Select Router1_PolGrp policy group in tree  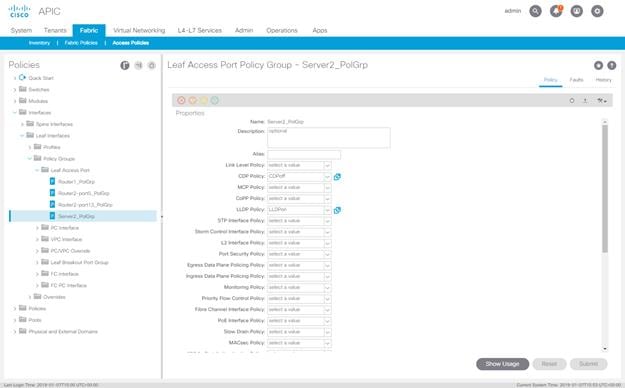[76, 182]
